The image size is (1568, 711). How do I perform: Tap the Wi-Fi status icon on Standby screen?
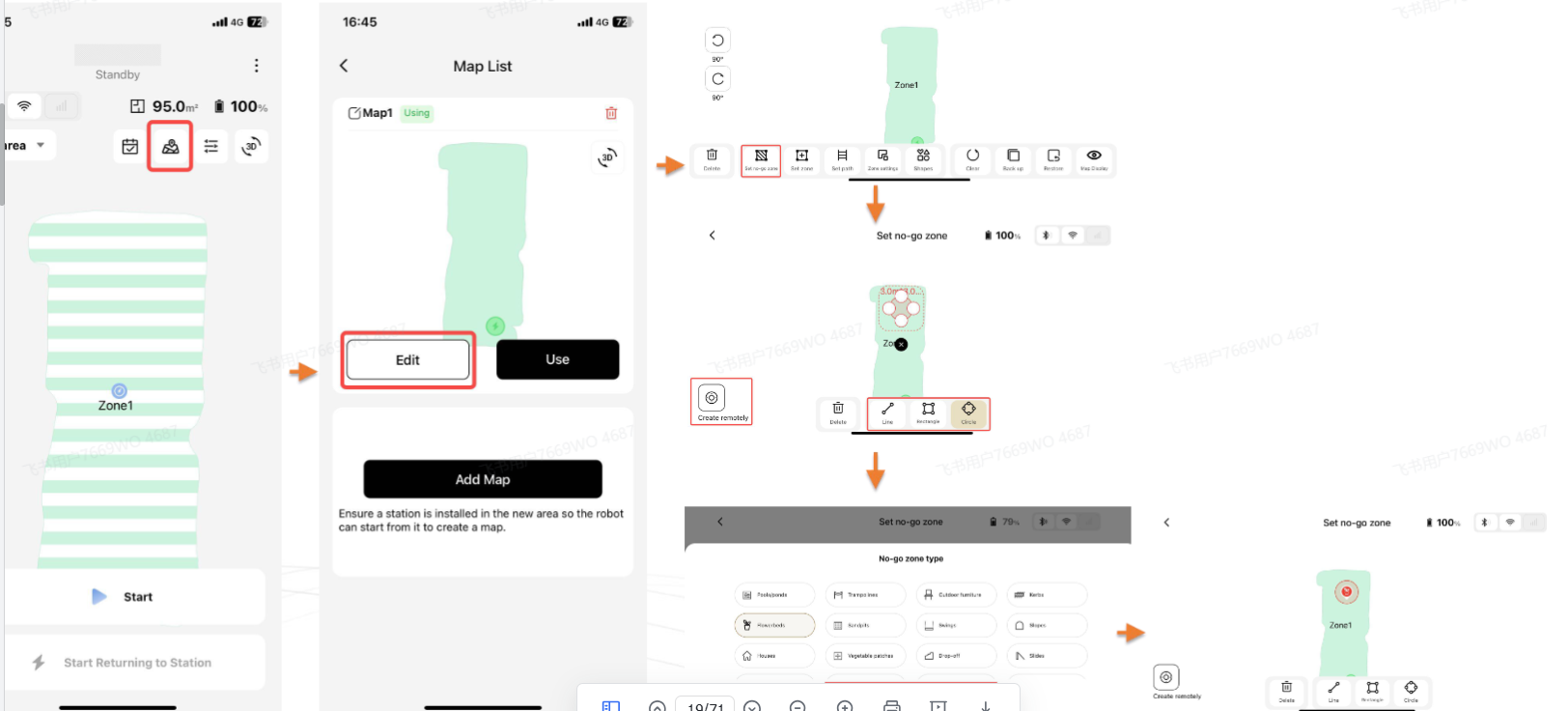click(24, 106)
